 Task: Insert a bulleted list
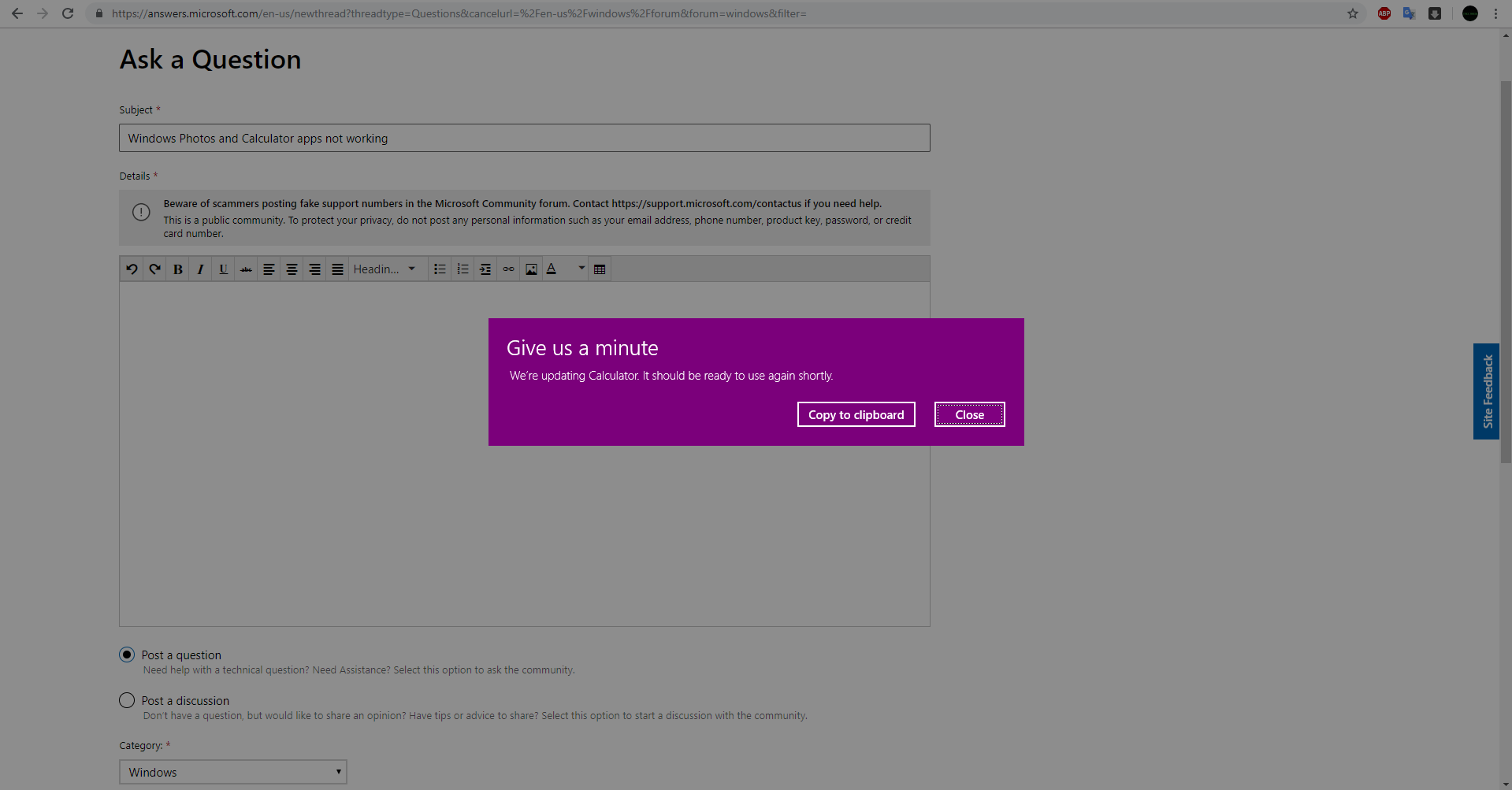click(x=440, y=269)
